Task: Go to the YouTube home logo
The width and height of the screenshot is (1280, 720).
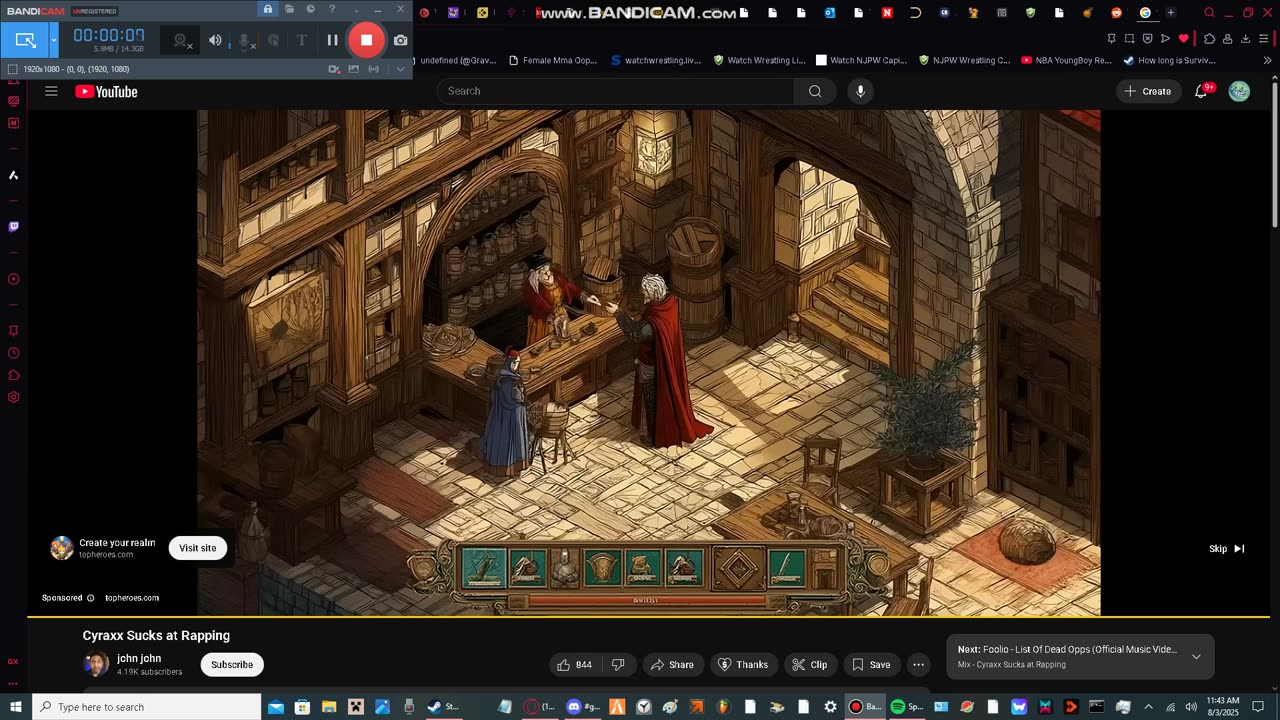Action: pos(106,92)
